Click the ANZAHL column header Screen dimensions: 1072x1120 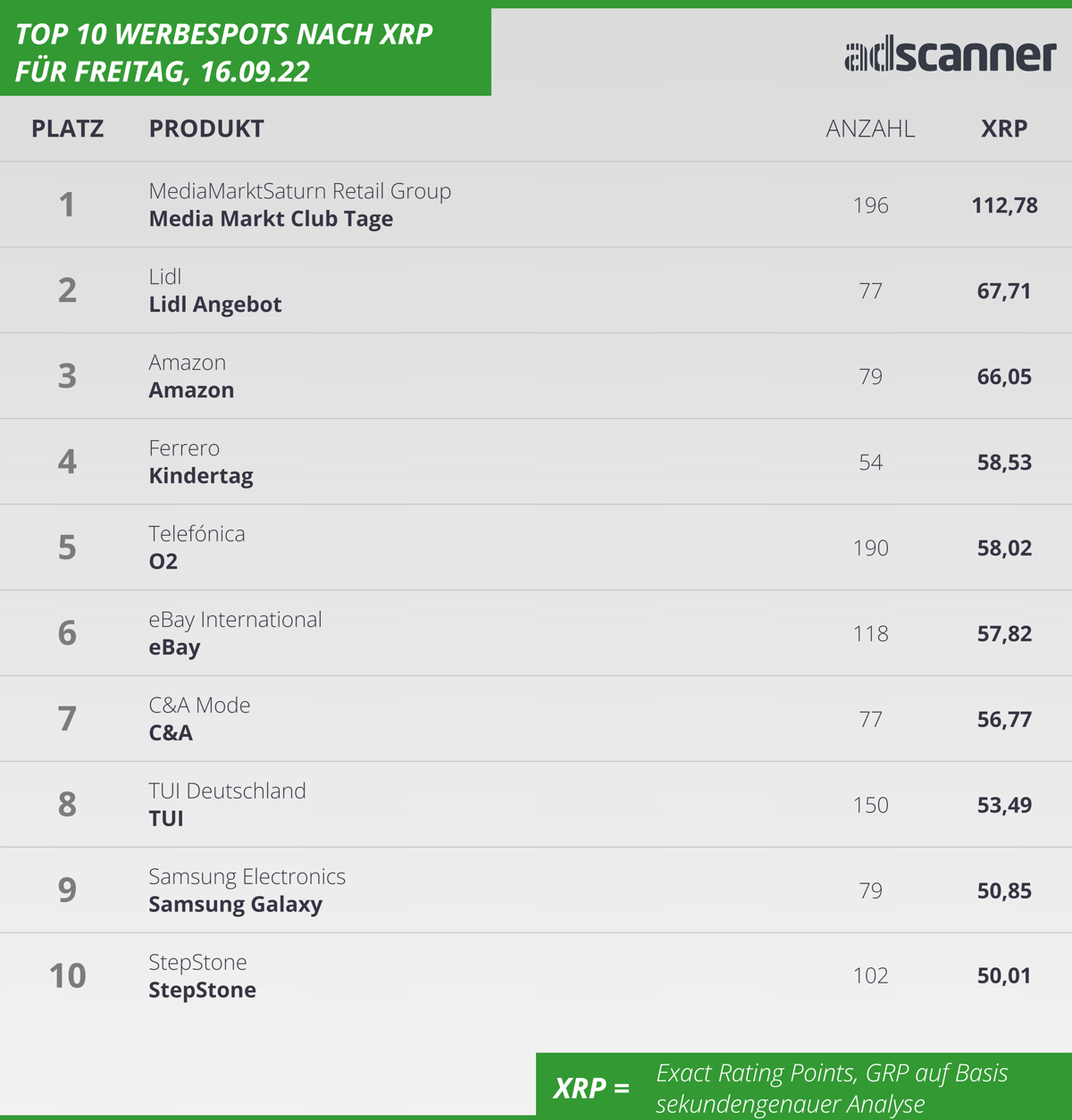(x=870, y=129)
